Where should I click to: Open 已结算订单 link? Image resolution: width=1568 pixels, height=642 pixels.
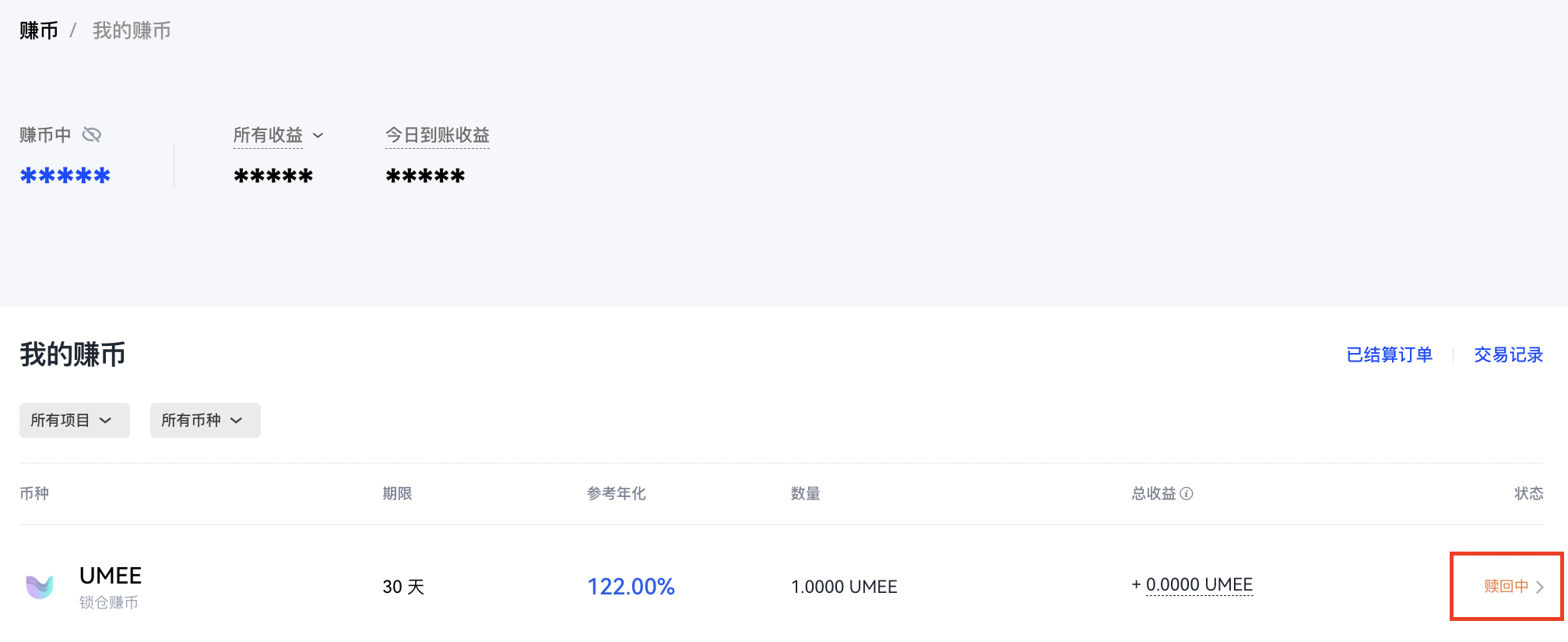(1389, 355)
